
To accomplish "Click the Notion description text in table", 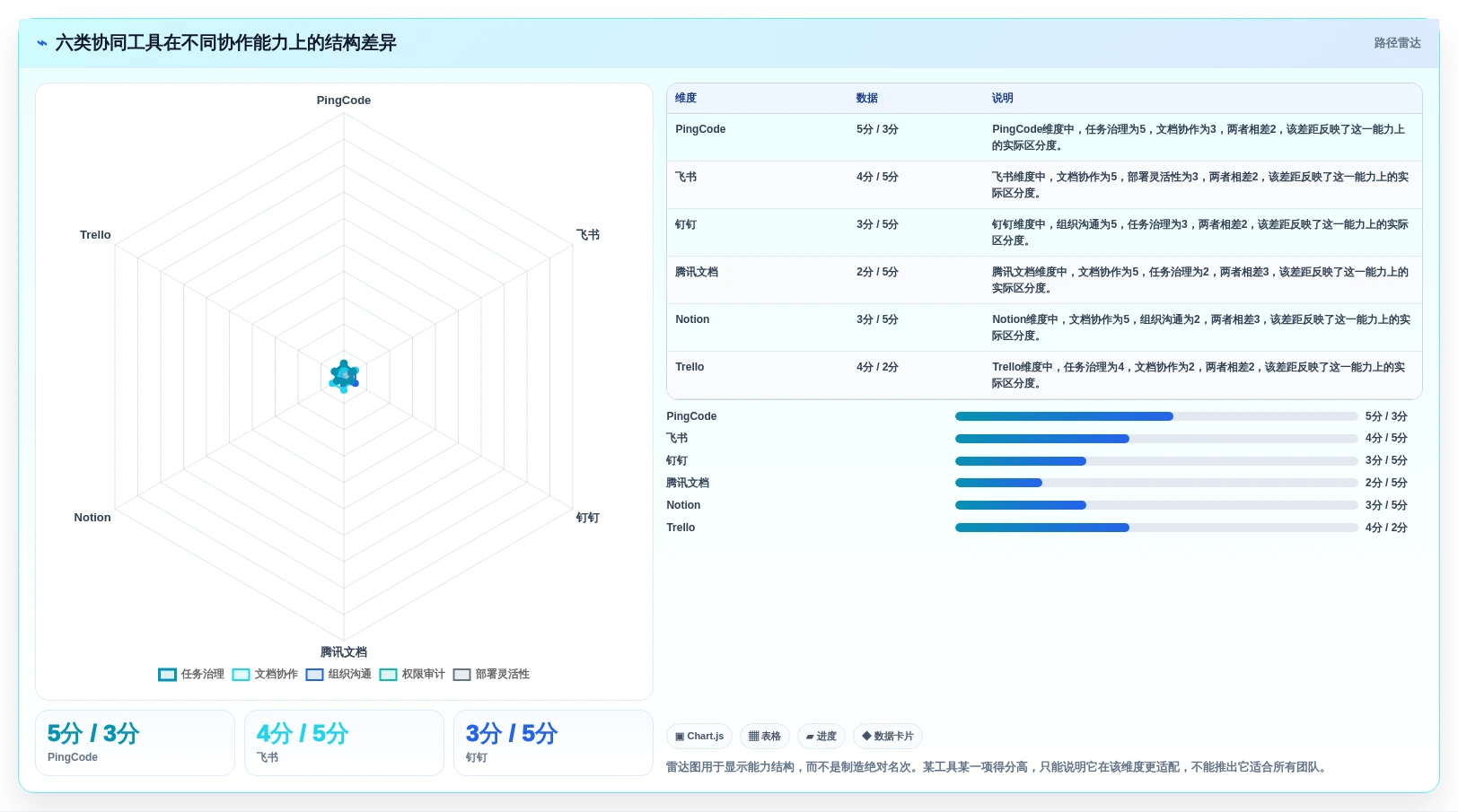I will point(1200,327).
